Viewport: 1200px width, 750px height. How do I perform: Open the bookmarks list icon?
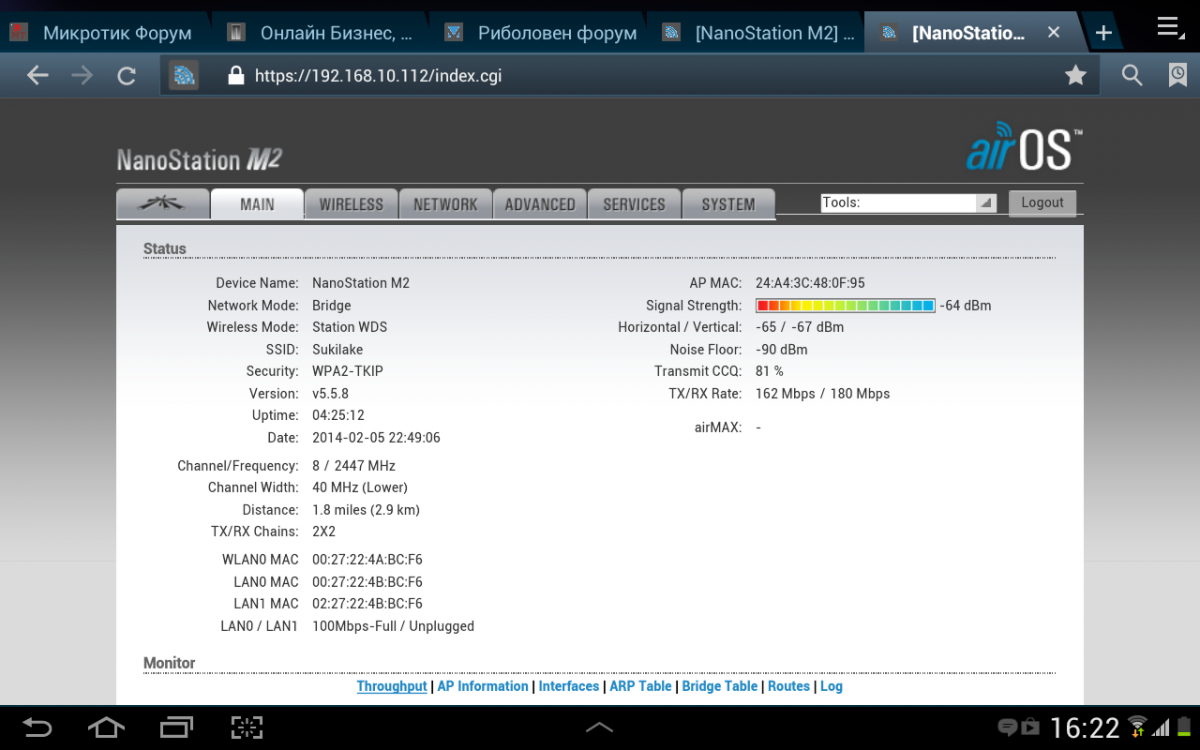point(1178,75)
